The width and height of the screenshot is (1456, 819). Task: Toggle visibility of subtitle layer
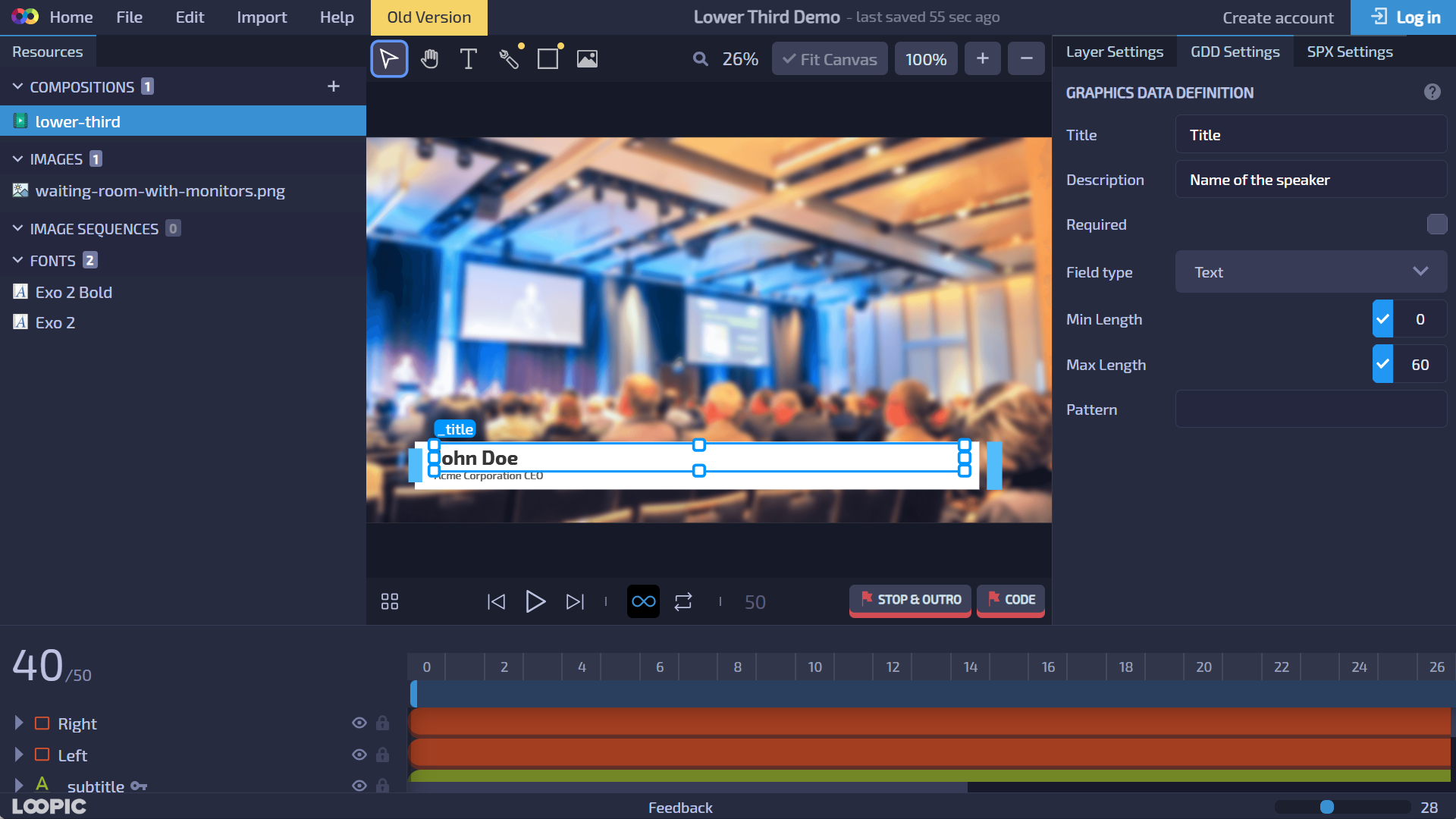click(358, 786)
